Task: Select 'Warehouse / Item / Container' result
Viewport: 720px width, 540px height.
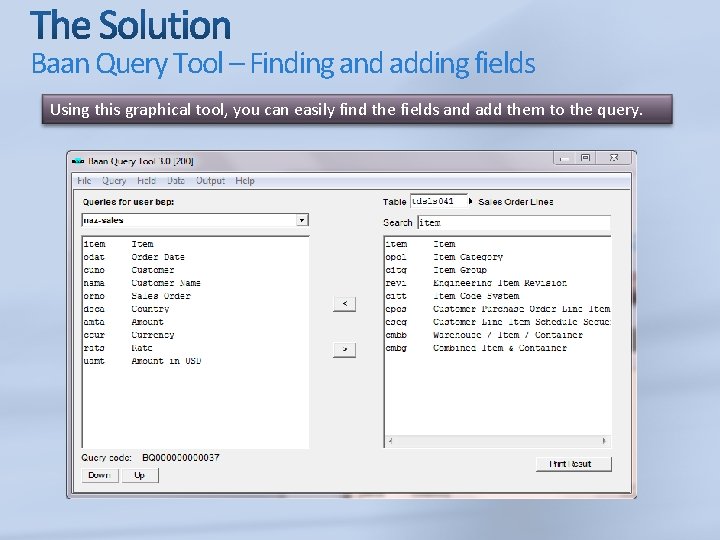Action: pos(498,335)
